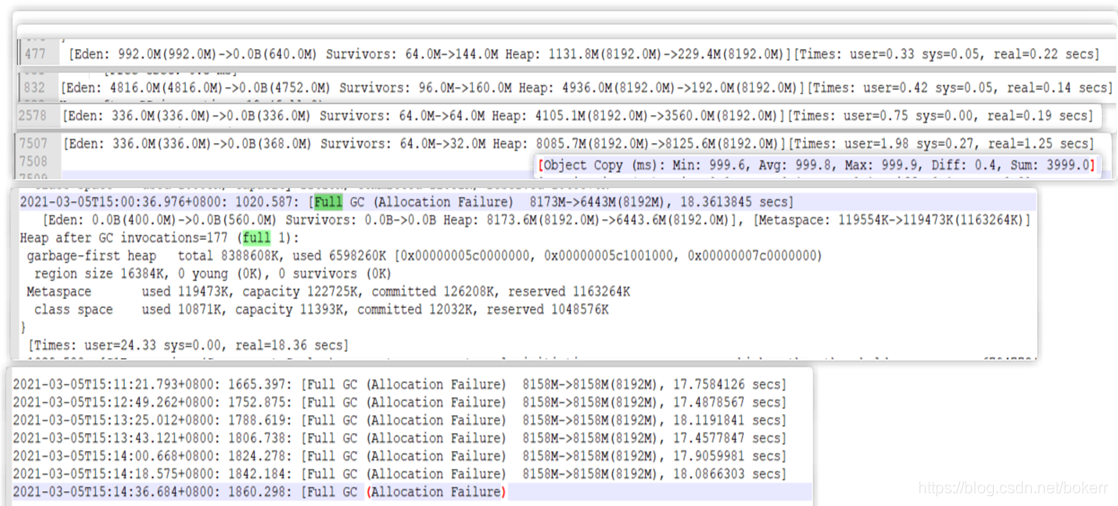
Task: Click the Full GC line at 15:13:25.012
Action: pyautogui.click(x=399, y=420)
